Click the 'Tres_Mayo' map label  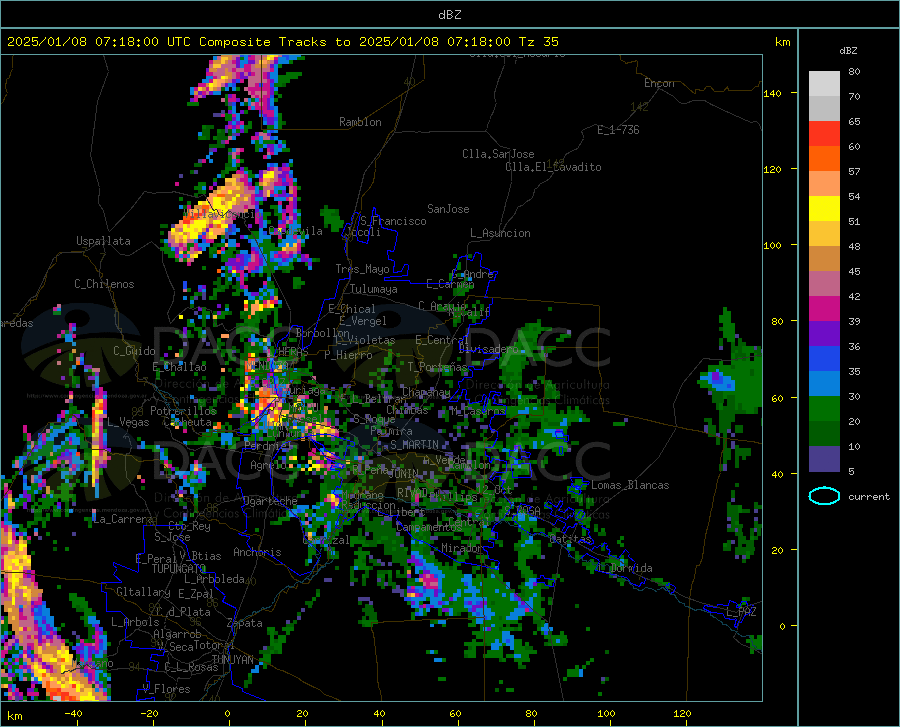[x=362, y=269]
